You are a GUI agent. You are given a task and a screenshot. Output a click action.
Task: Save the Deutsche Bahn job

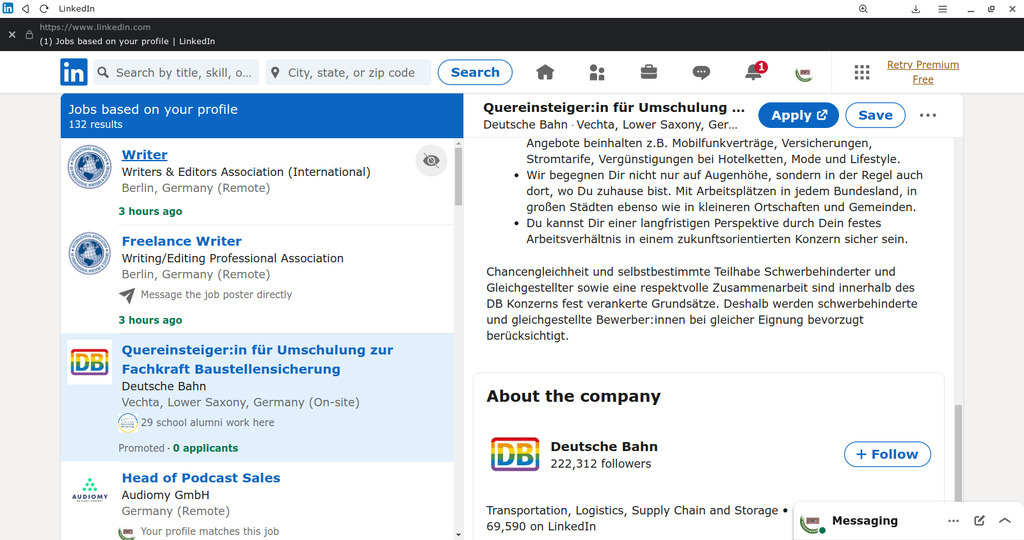tap(875, 115)
